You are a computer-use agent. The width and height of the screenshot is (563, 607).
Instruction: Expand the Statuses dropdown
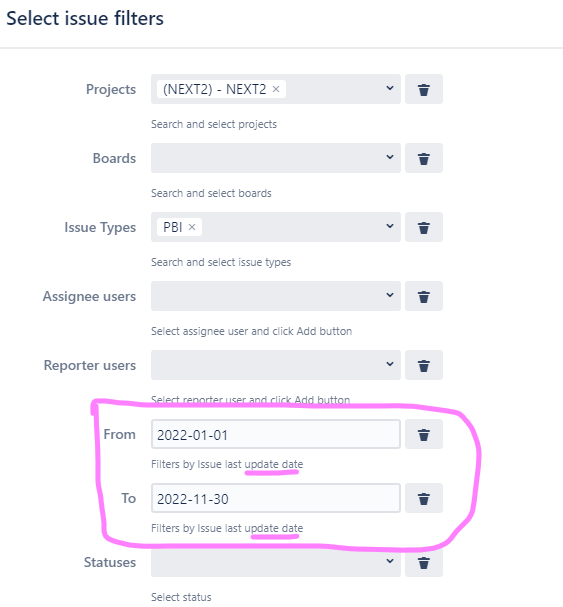276,562
